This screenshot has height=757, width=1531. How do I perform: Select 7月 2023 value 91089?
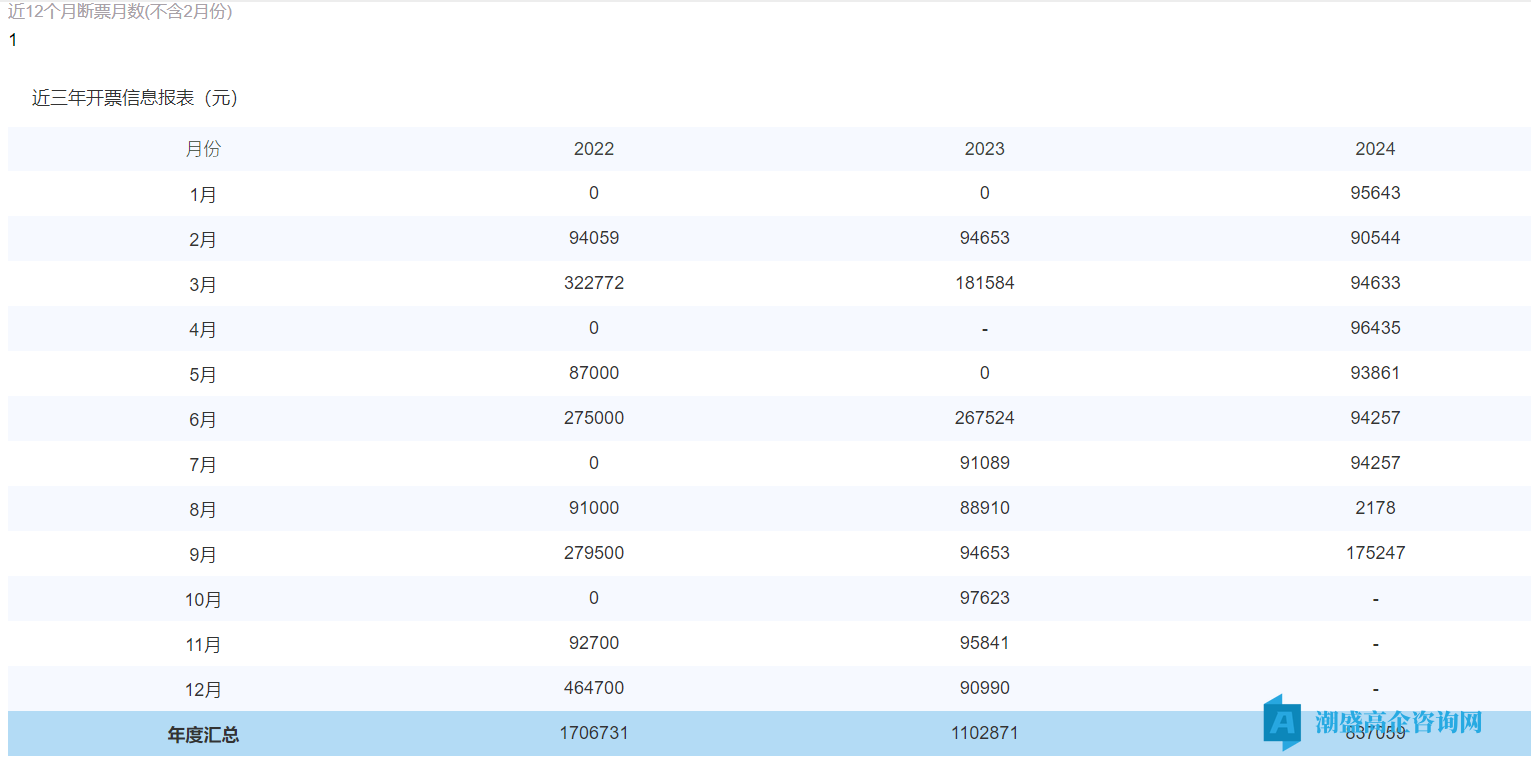(x=985, y=463)
